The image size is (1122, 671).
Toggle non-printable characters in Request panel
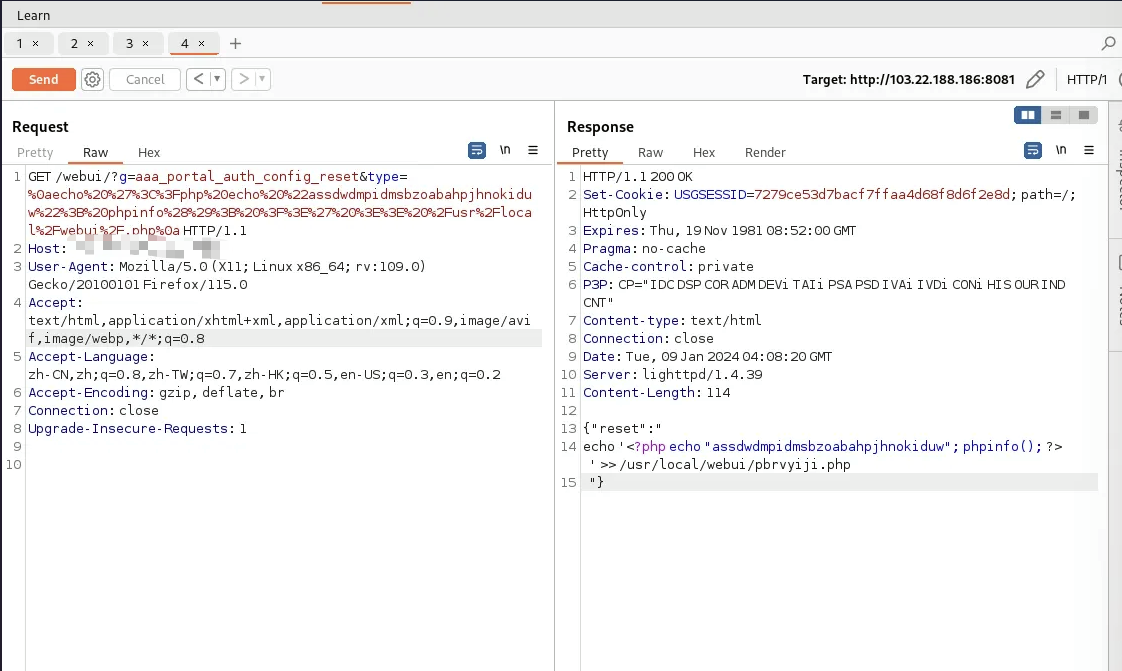pyautogui.click(x=505, y=150)
